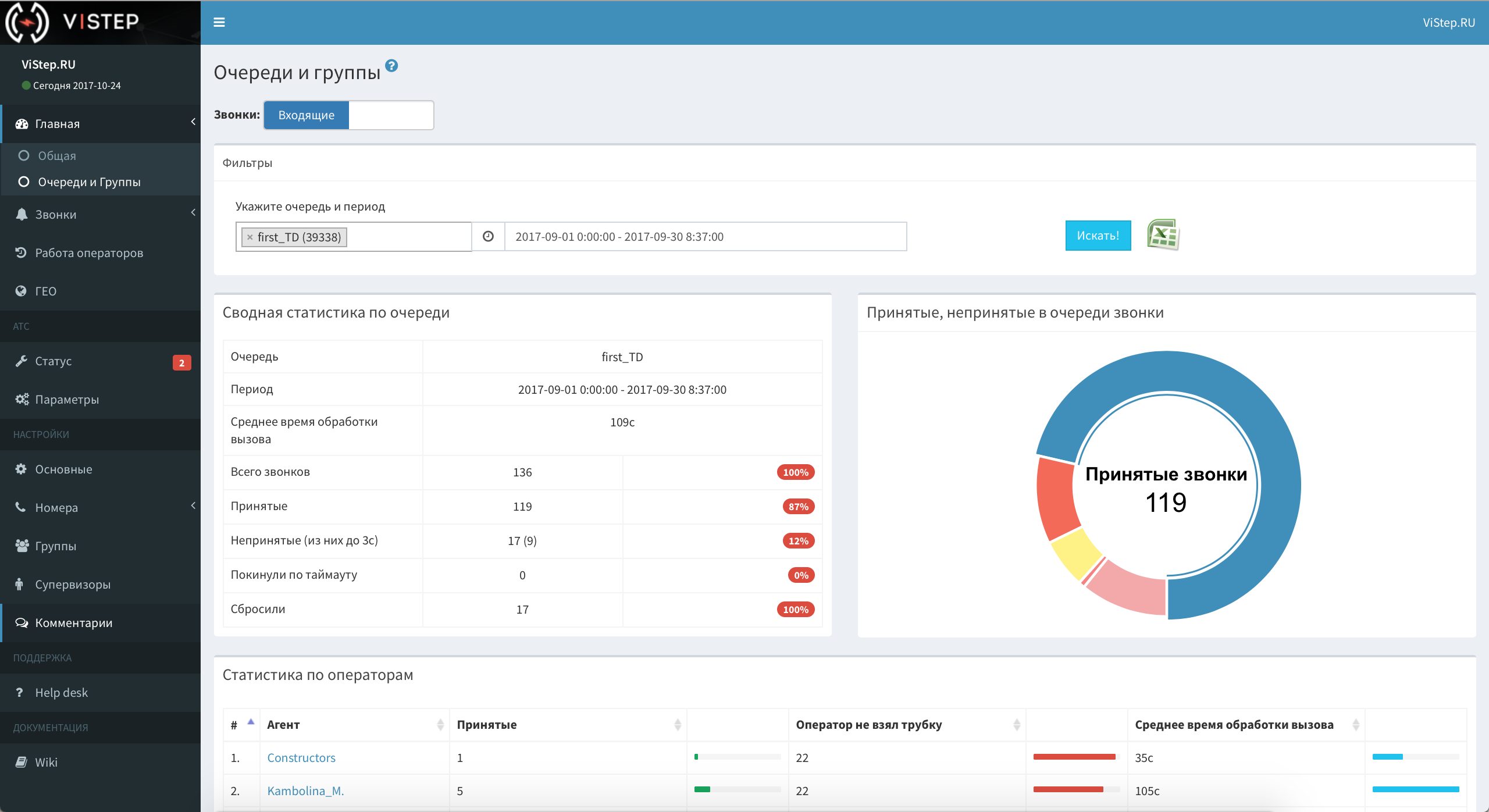This screenshot has width=1489, height=812.
Task: Click the Основные cog icon
Action: pos(22,469)
